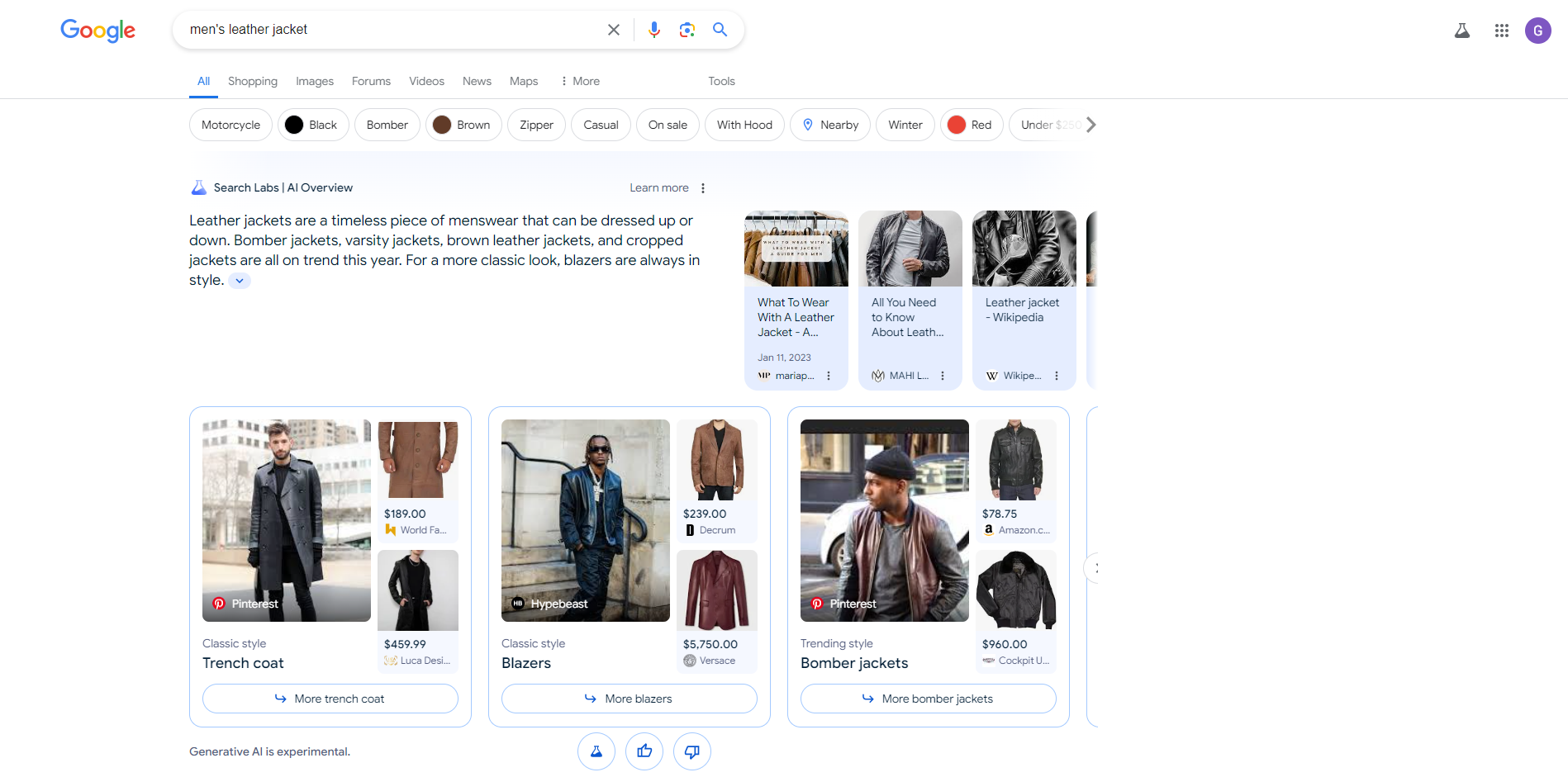Apply the Under $250 filter chip
This screenshot has width=1568, height=777.
click(1046, 125)
